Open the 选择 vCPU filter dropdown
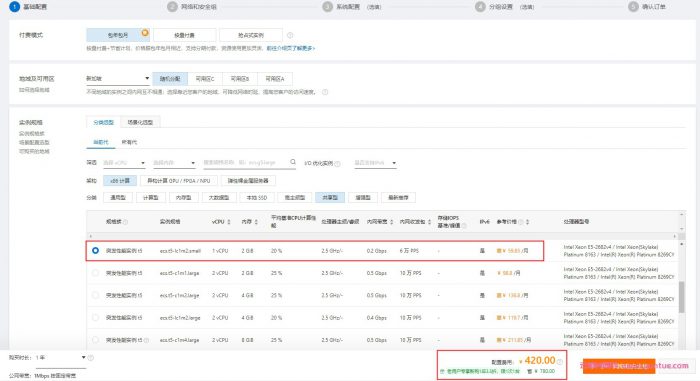 (124, 163)
